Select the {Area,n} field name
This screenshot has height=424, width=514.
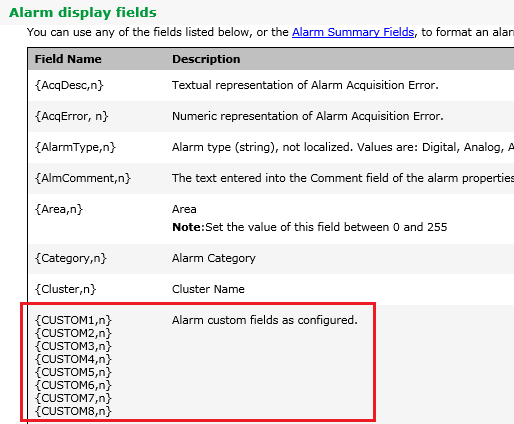59,209
